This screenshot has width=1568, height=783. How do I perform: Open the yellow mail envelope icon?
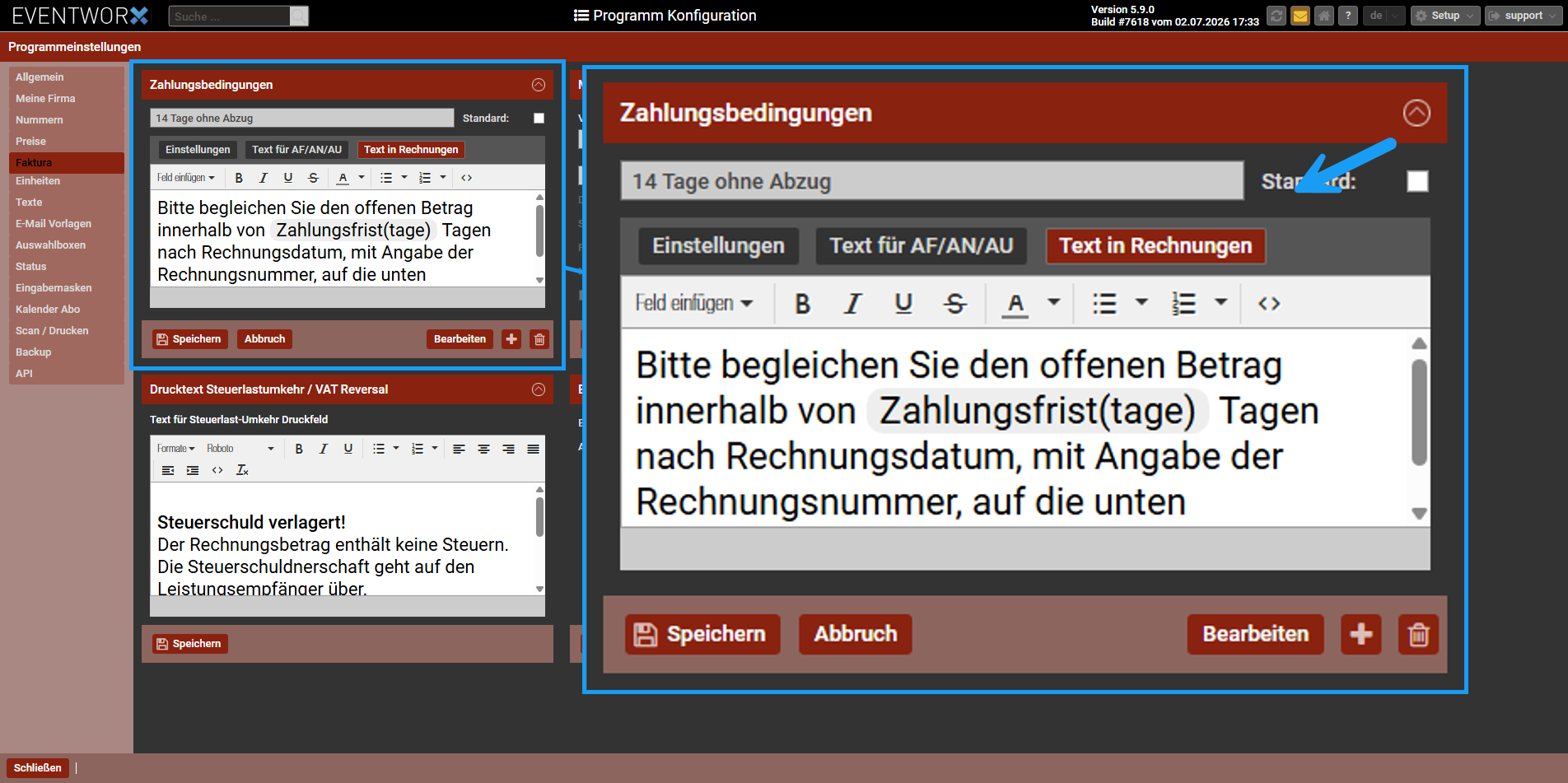1300,16
